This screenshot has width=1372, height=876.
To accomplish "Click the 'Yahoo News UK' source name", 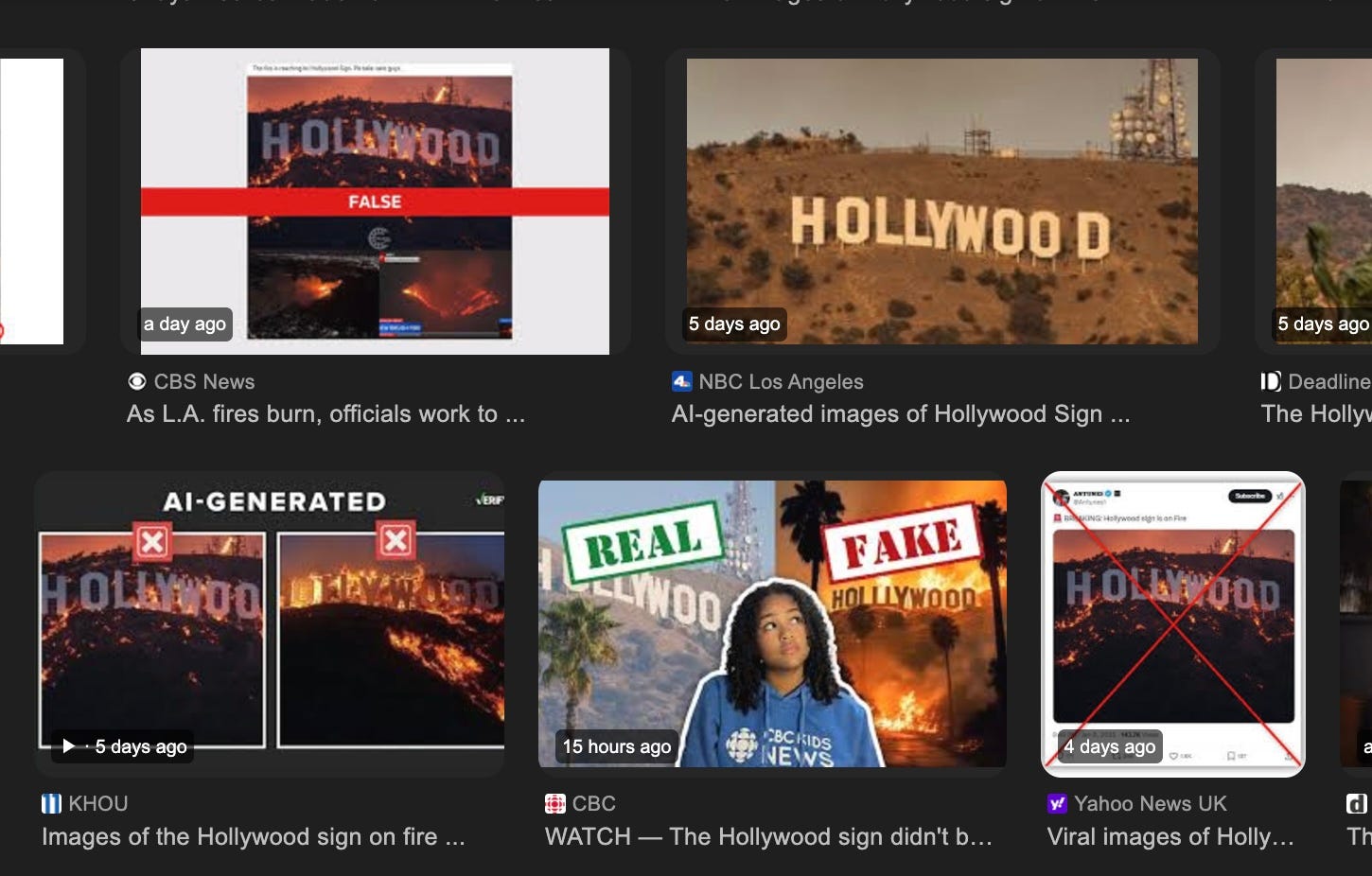I will 1151,804.
